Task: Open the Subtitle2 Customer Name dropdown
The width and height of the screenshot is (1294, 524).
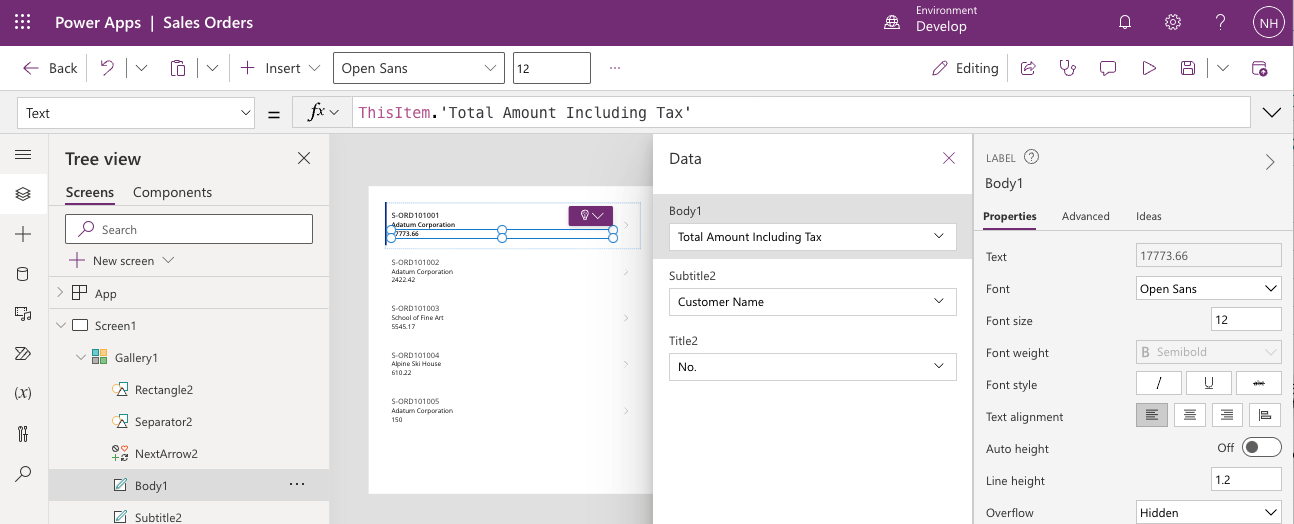Action: coord(812,302)
